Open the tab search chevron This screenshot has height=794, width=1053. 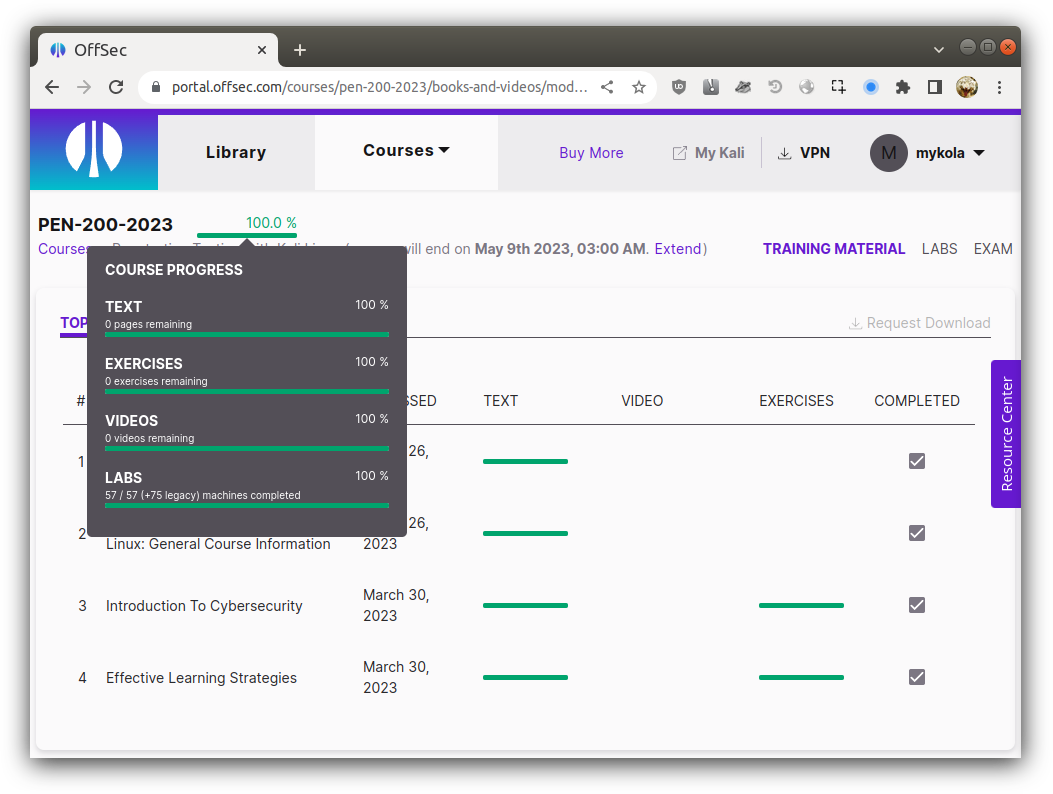pos(938,50)
